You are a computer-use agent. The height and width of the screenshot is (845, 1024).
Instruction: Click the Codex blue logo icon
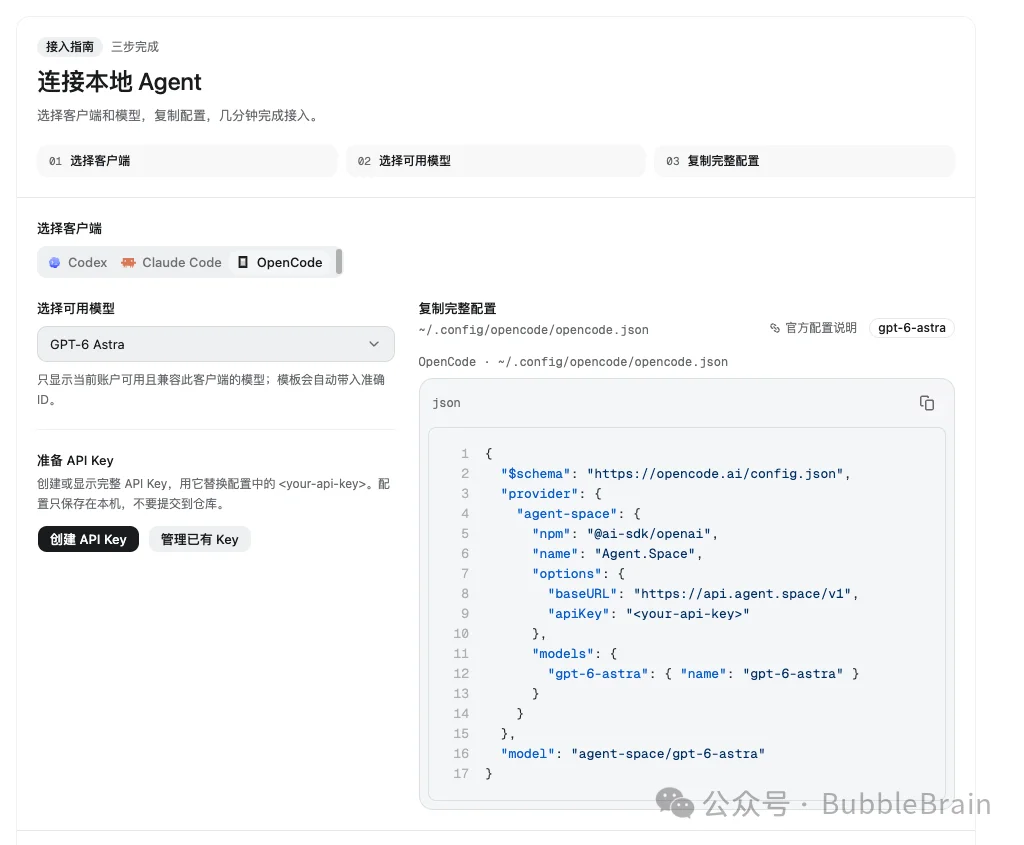[55, 263]
